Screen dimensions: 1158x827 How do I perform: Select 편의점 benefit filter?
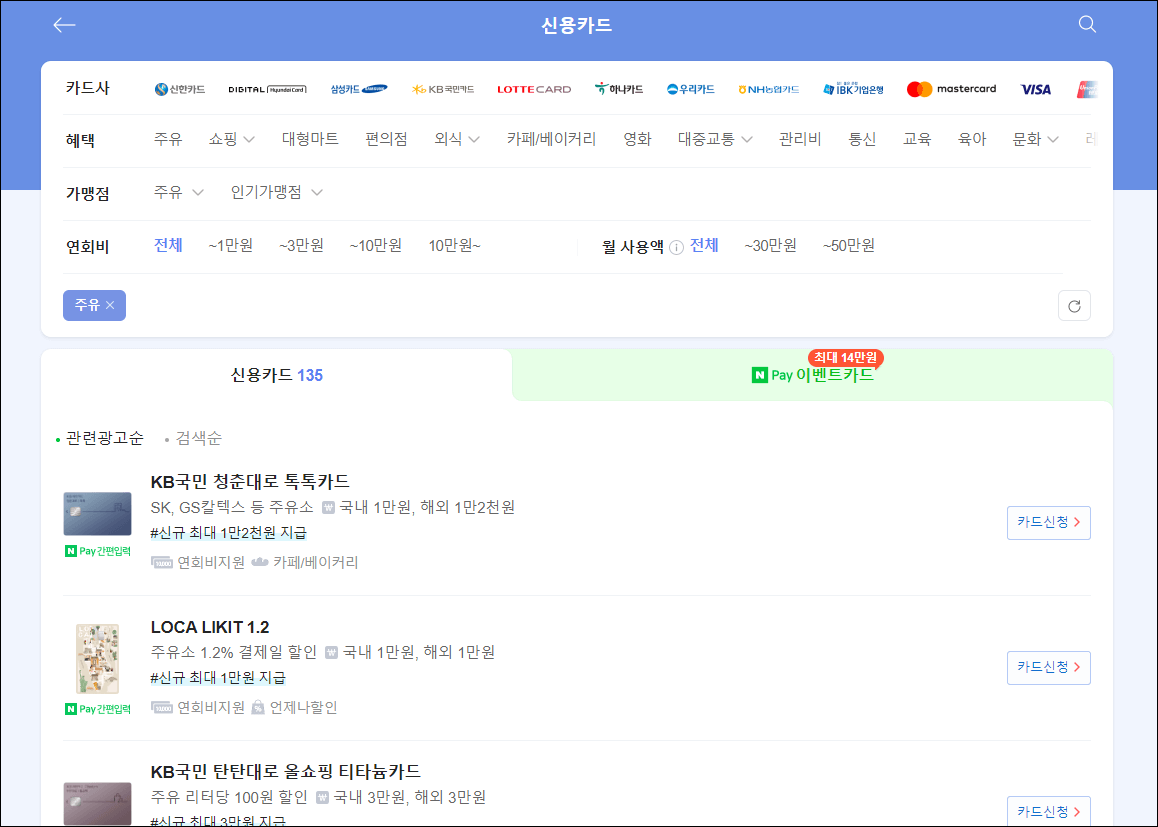tap(386, 139)
